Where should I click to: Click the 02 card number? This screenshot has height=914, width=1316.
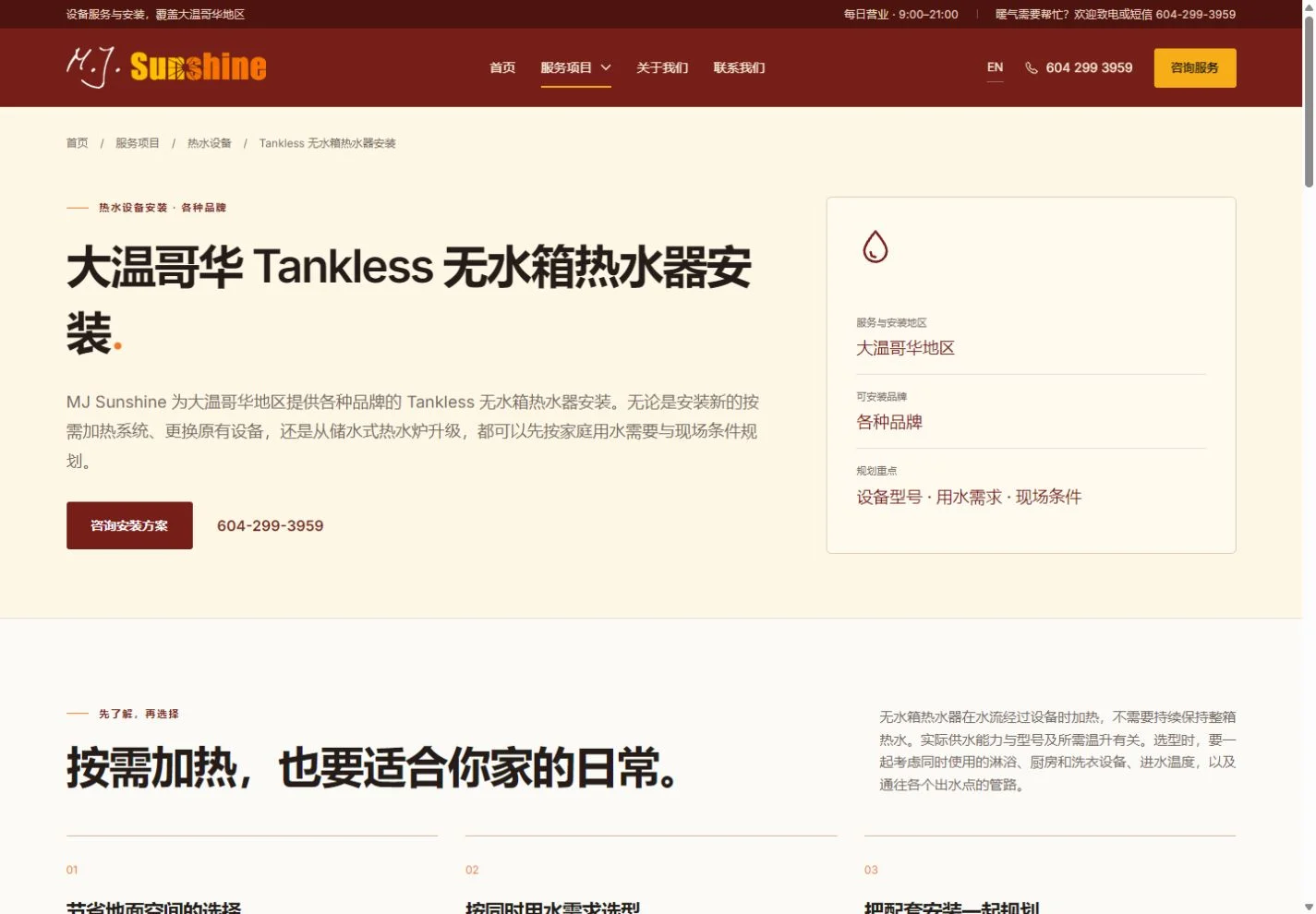pos(472,870)
